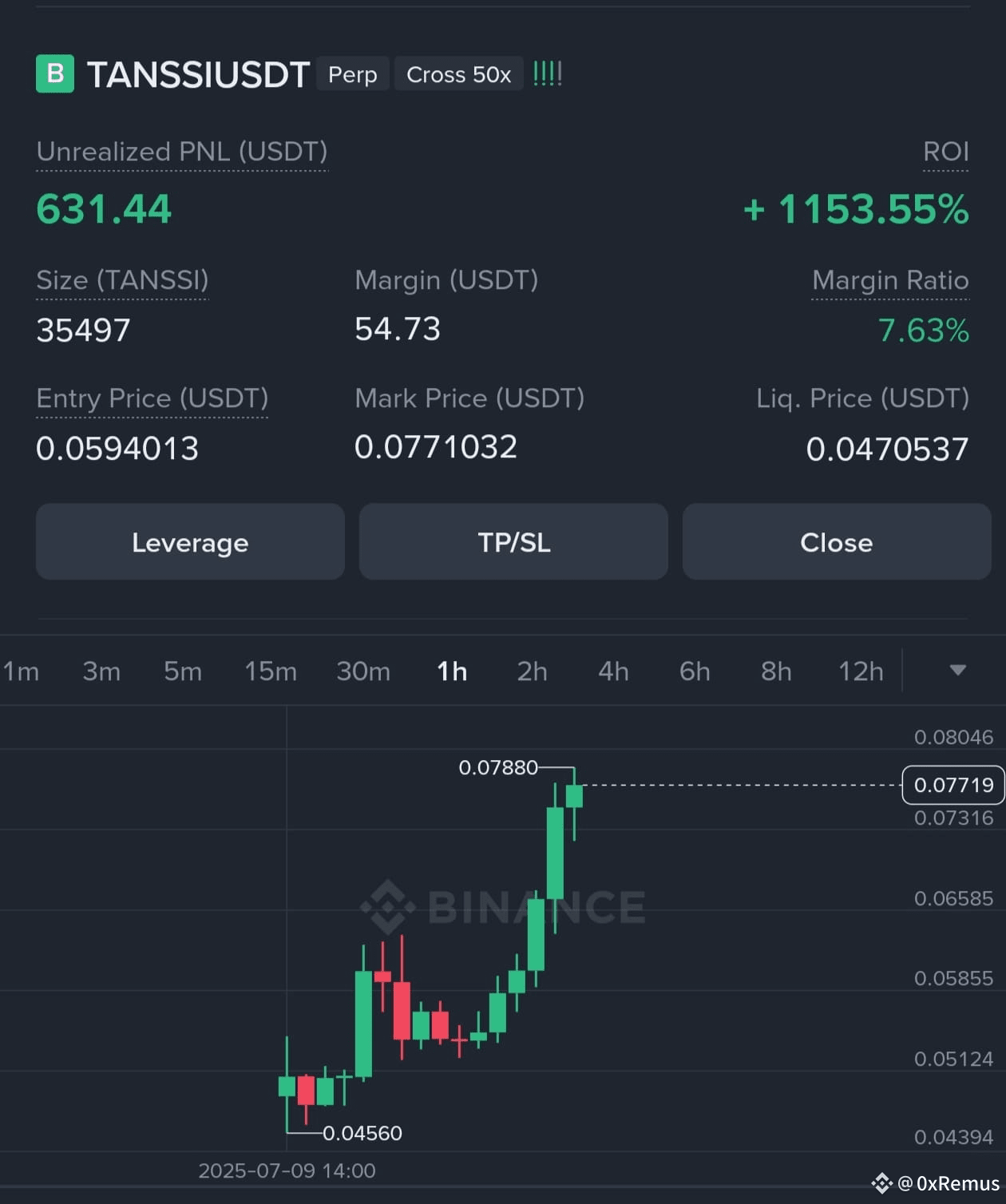Click the 0.08046 price axis label

(x=954, y=737)
